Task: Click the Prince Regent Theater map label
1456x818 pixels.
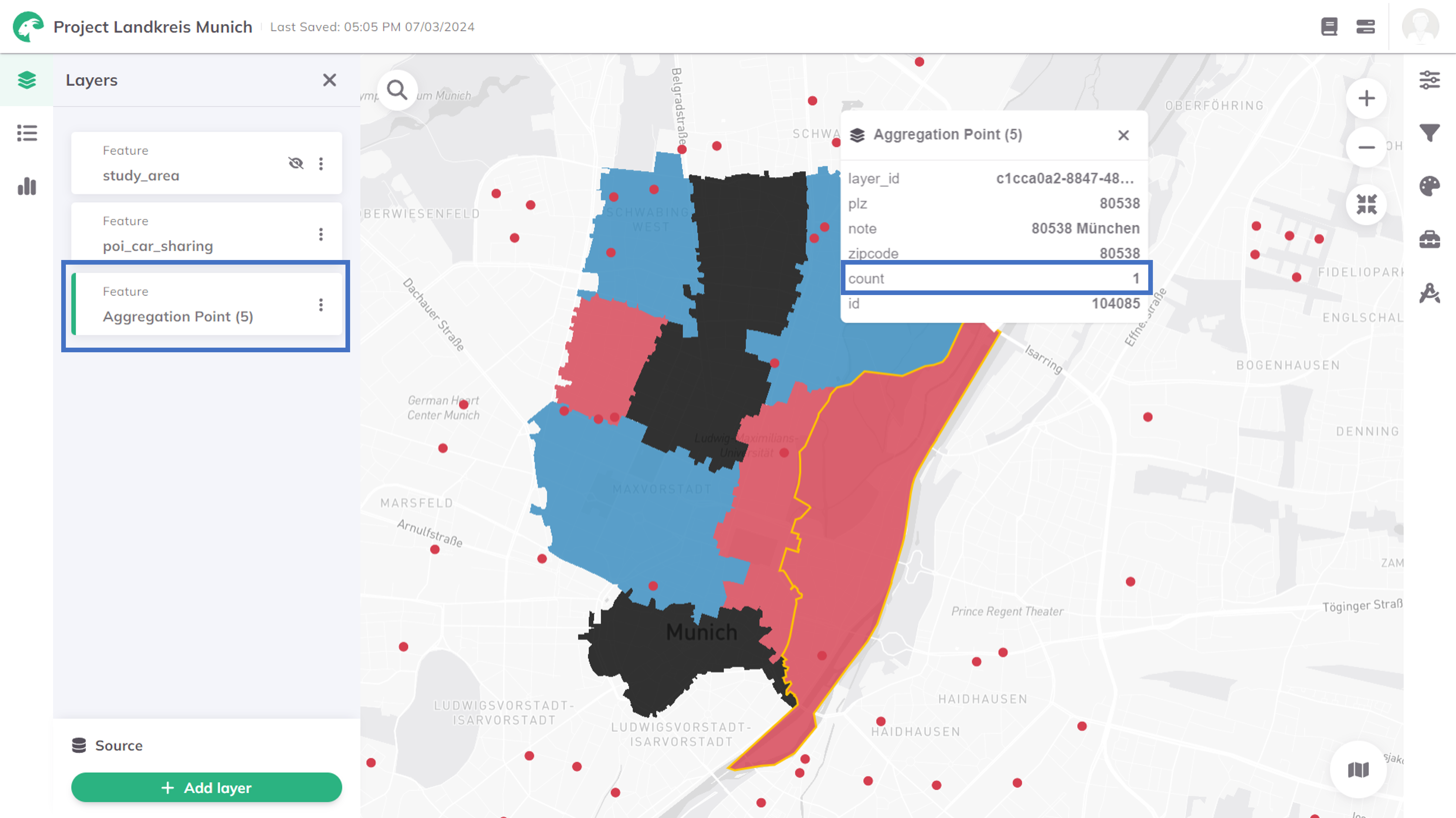Action: pos(1007,611)
